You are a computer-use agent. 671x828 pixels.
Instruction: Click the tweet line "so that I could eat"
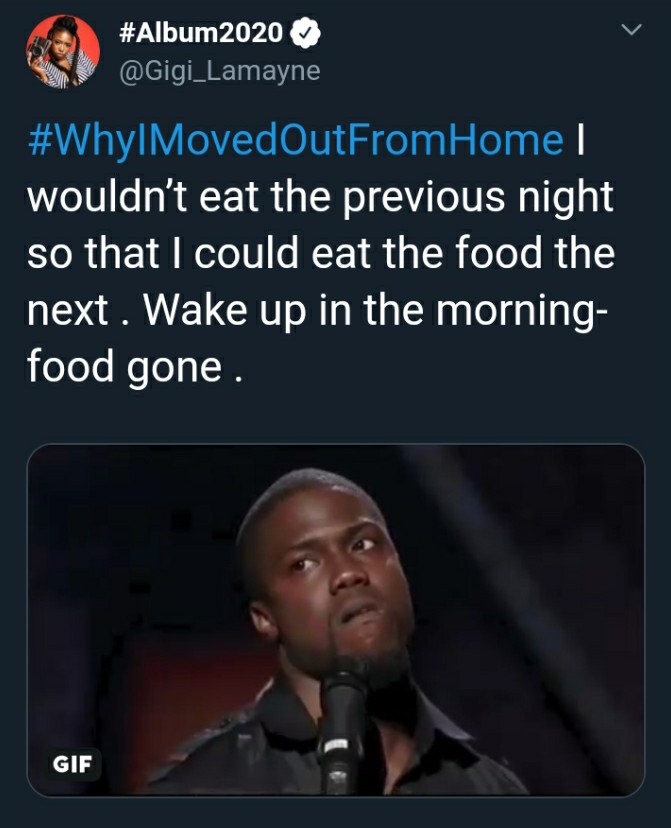coord(321,253)
